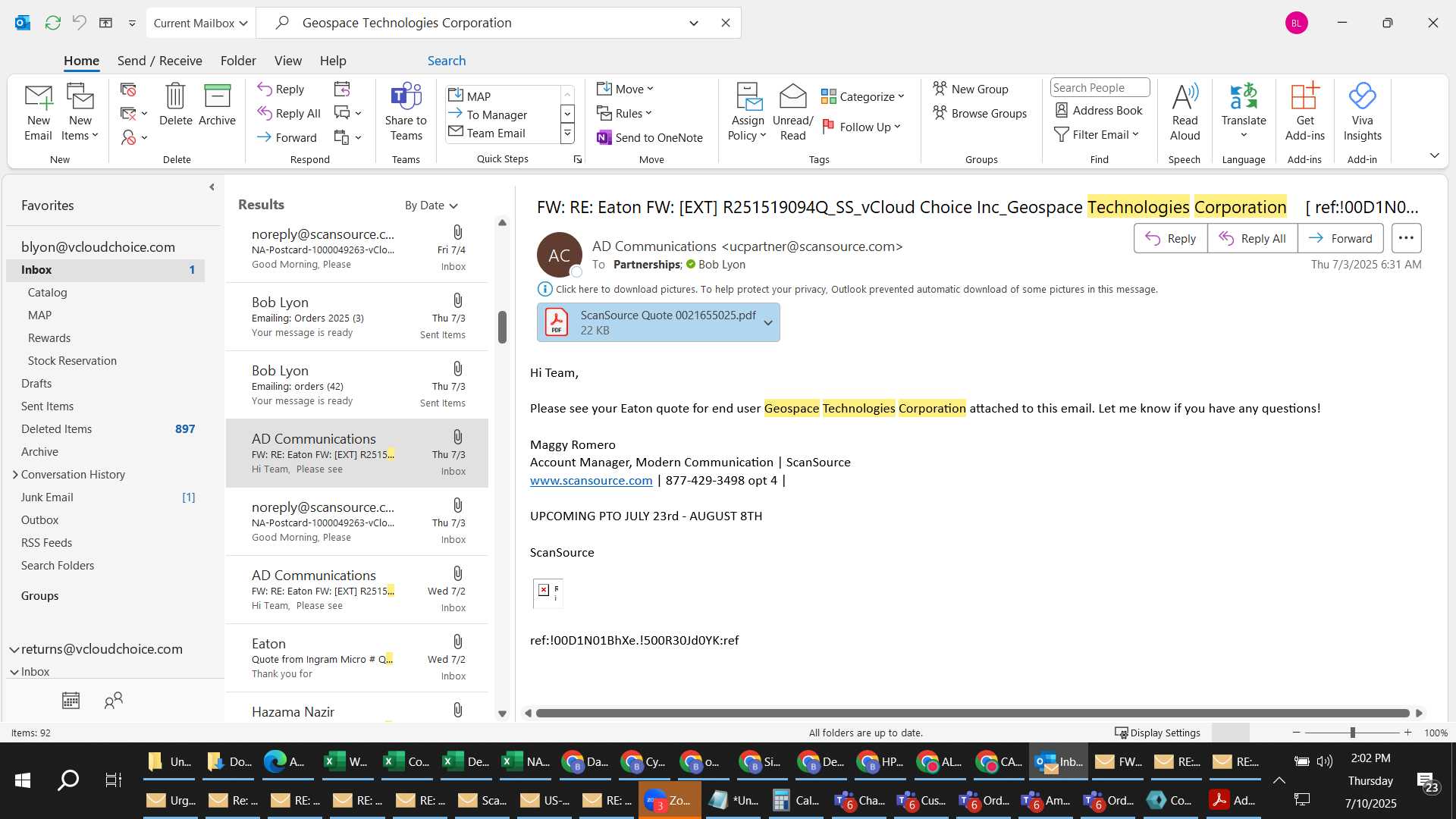The width and height of the screenshot is (1456, 819).
Task: Click Browse Groups button
Action: (979, 114)
